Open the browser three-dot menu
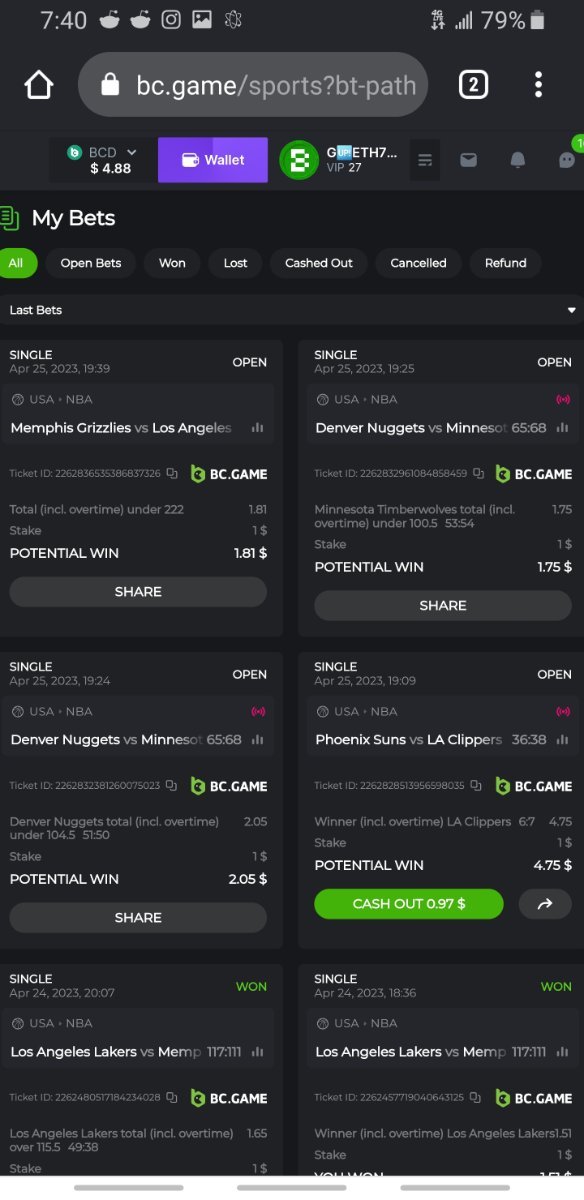This screenshot has width=584, height=1200. pyautogui.click(x=539, y=85)
